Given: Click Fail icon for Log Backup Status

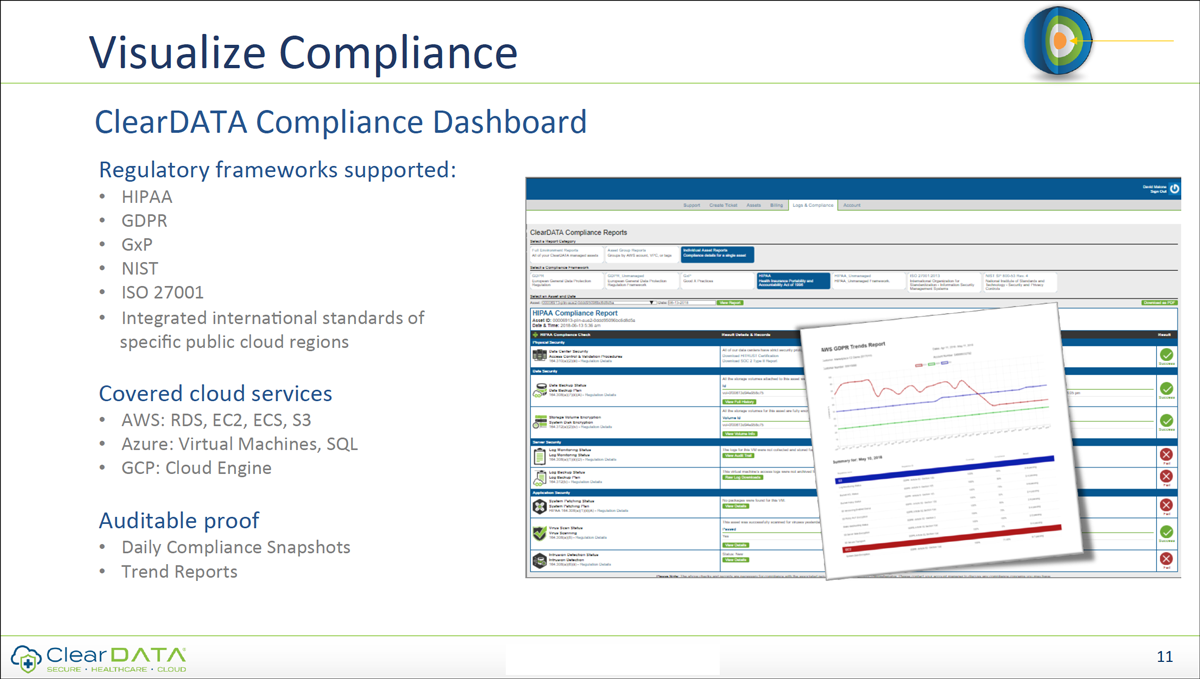Looking at the screenshot, I should click(1166, 477).
